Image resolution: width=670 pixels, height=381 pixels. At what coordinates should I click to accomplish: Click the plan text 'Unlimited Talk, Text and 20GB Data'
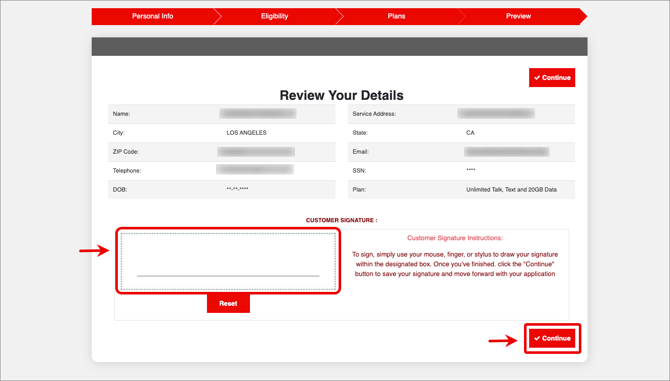click(511, 190)
